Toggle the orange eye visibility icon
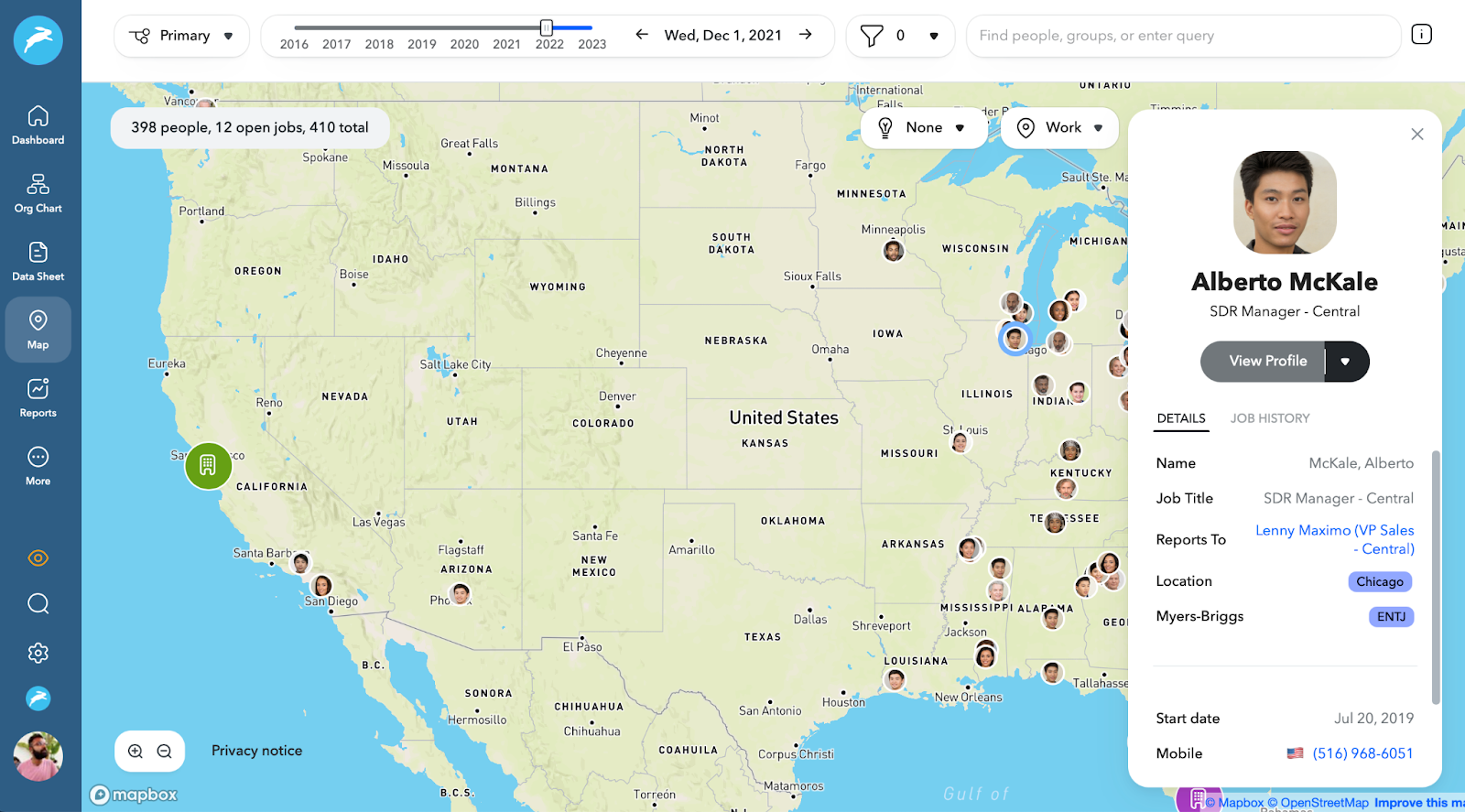The width and height of the screenshot is (1465, 812). pos(38,558)
